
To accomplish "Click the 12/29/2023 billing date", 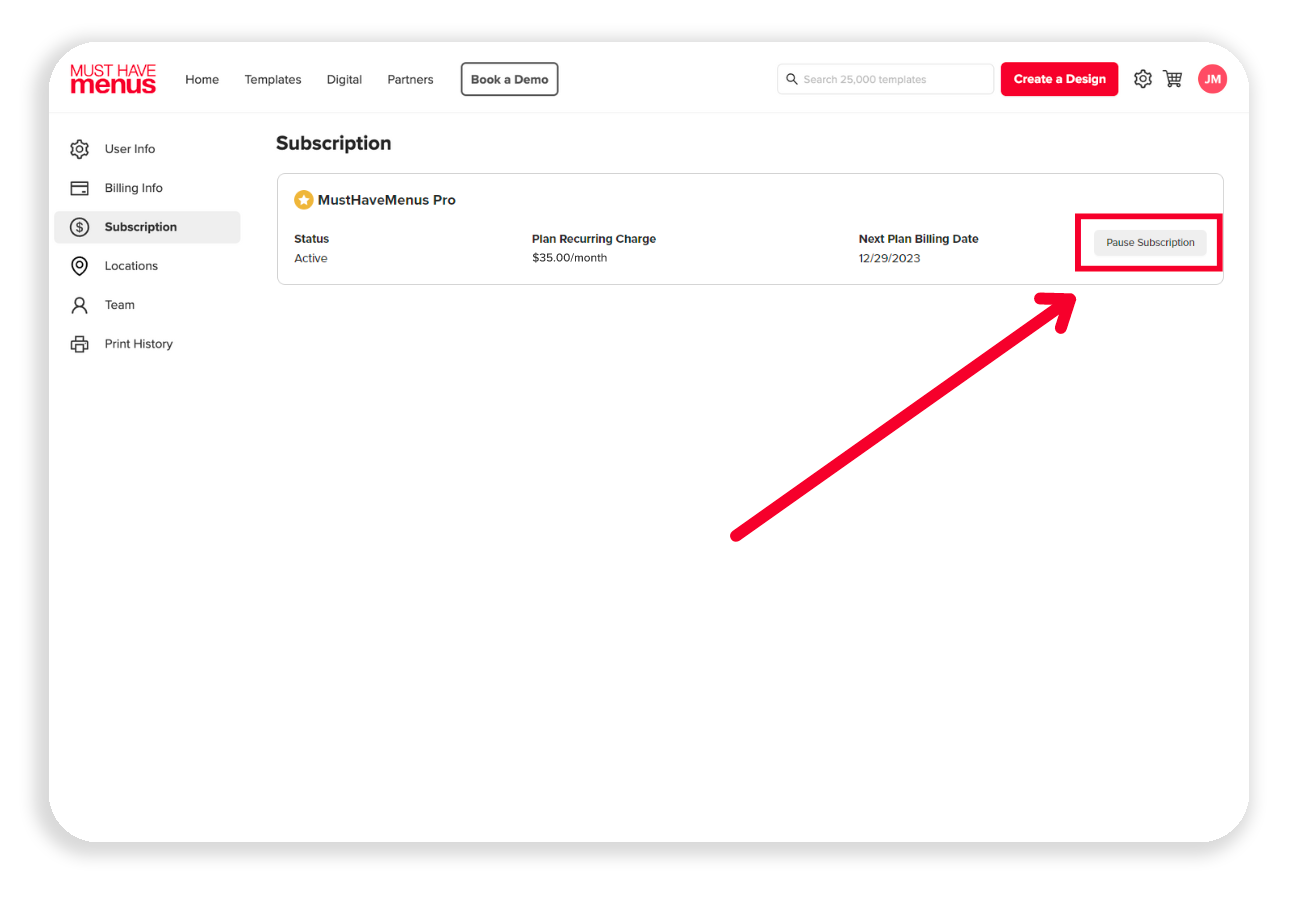I will point(890,258).
